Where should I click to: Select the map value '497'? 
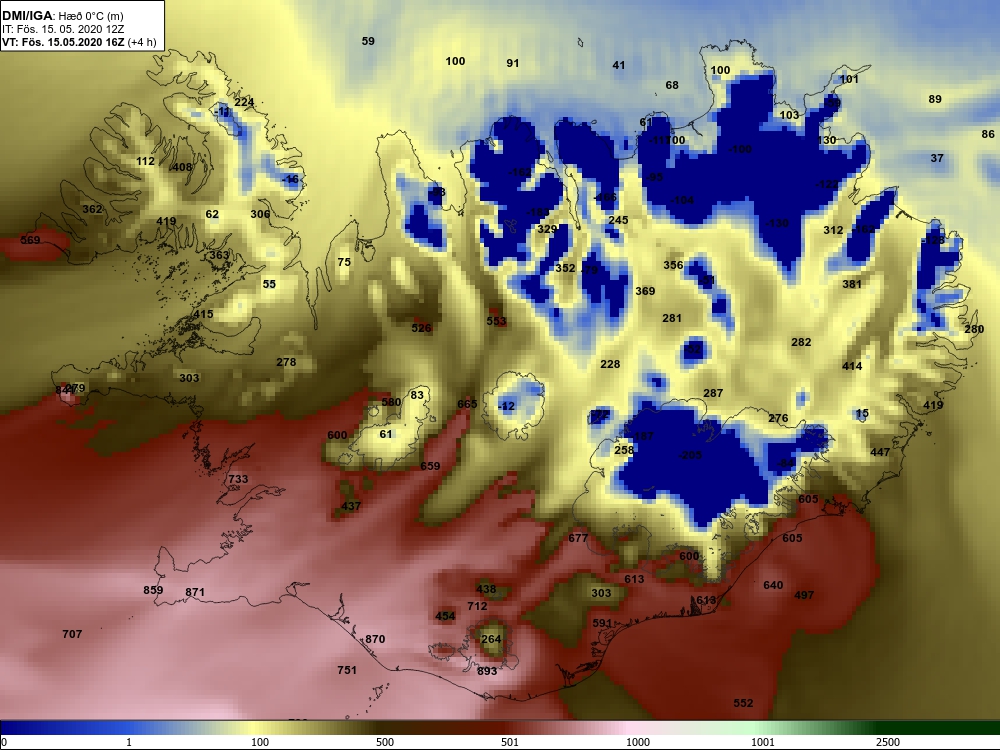804,595
